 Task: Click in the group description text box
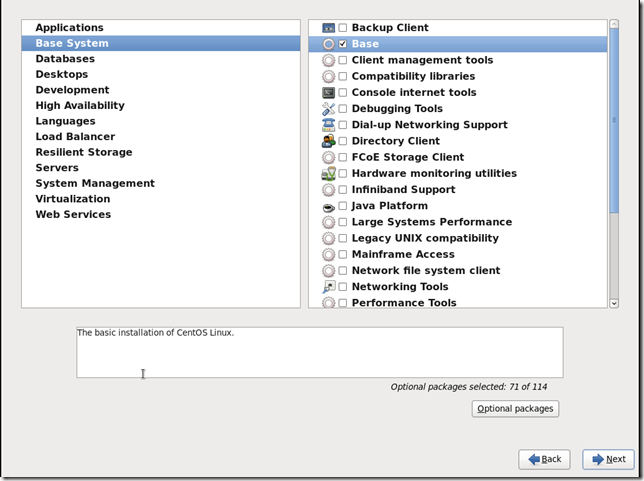pyautogui.click(x=320, y=352)
